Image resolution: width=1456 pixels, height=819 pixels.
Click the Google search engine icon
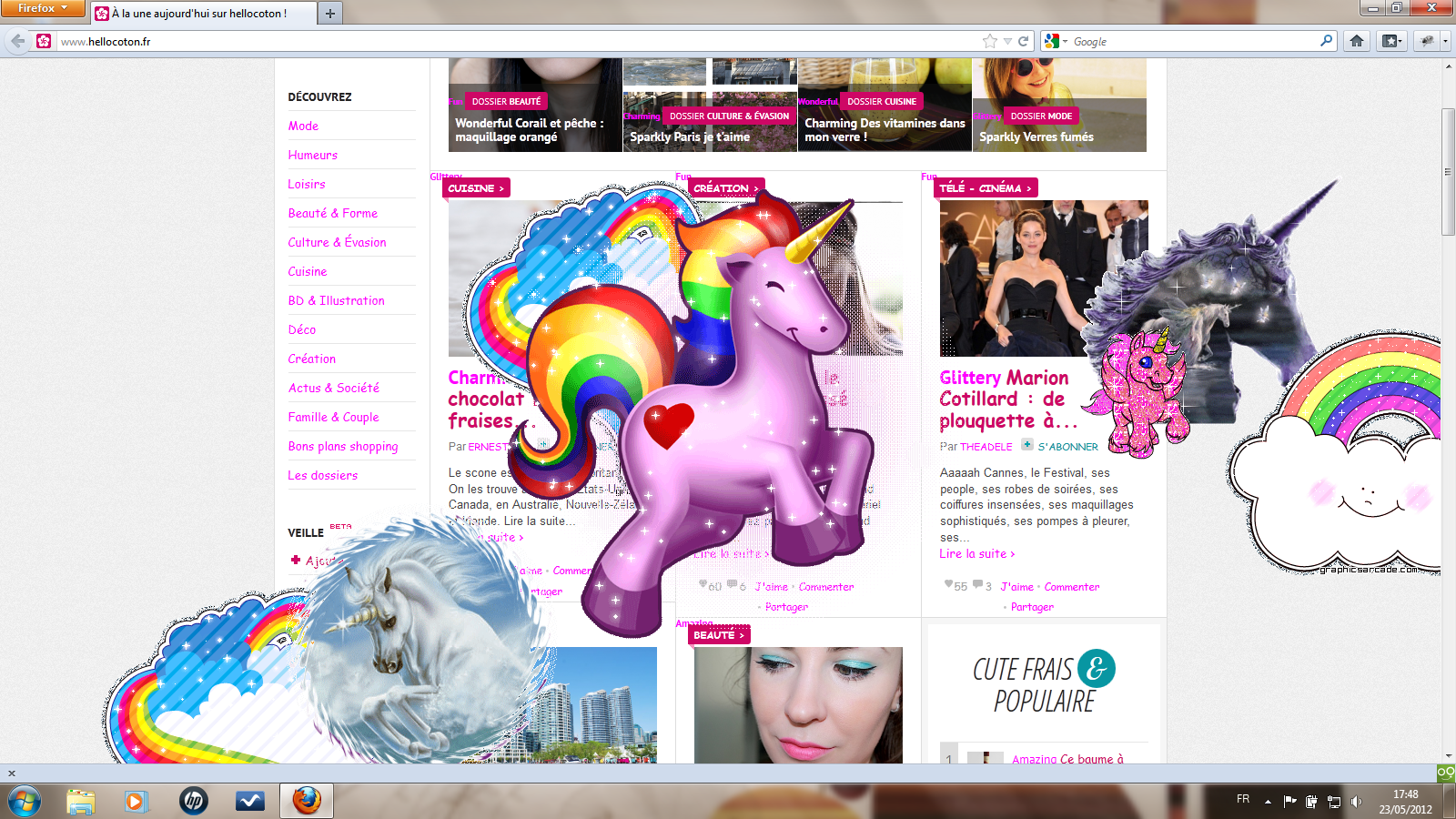1052,41
